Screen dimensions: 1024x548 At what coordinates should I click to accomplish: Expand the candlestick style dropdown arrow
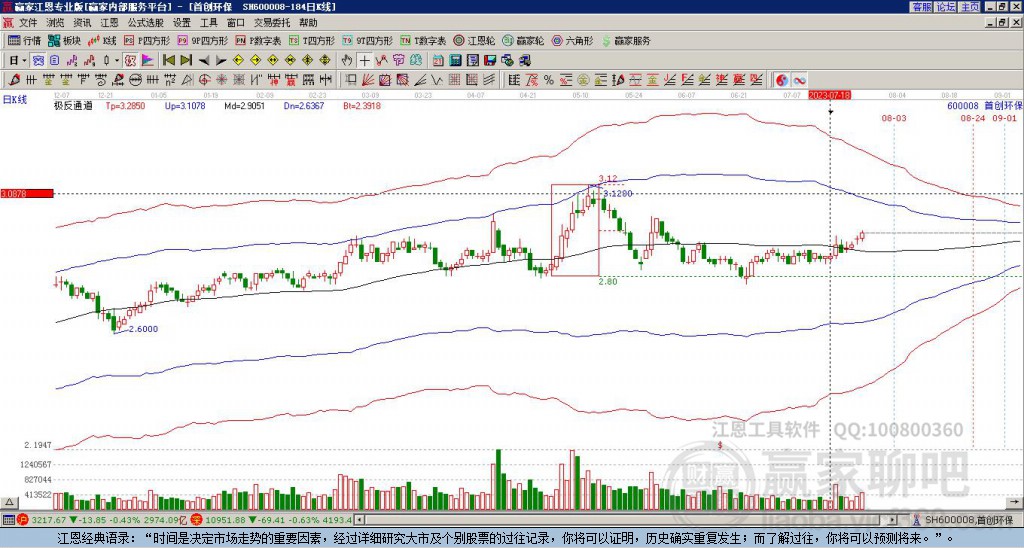[x=117, y=61]
